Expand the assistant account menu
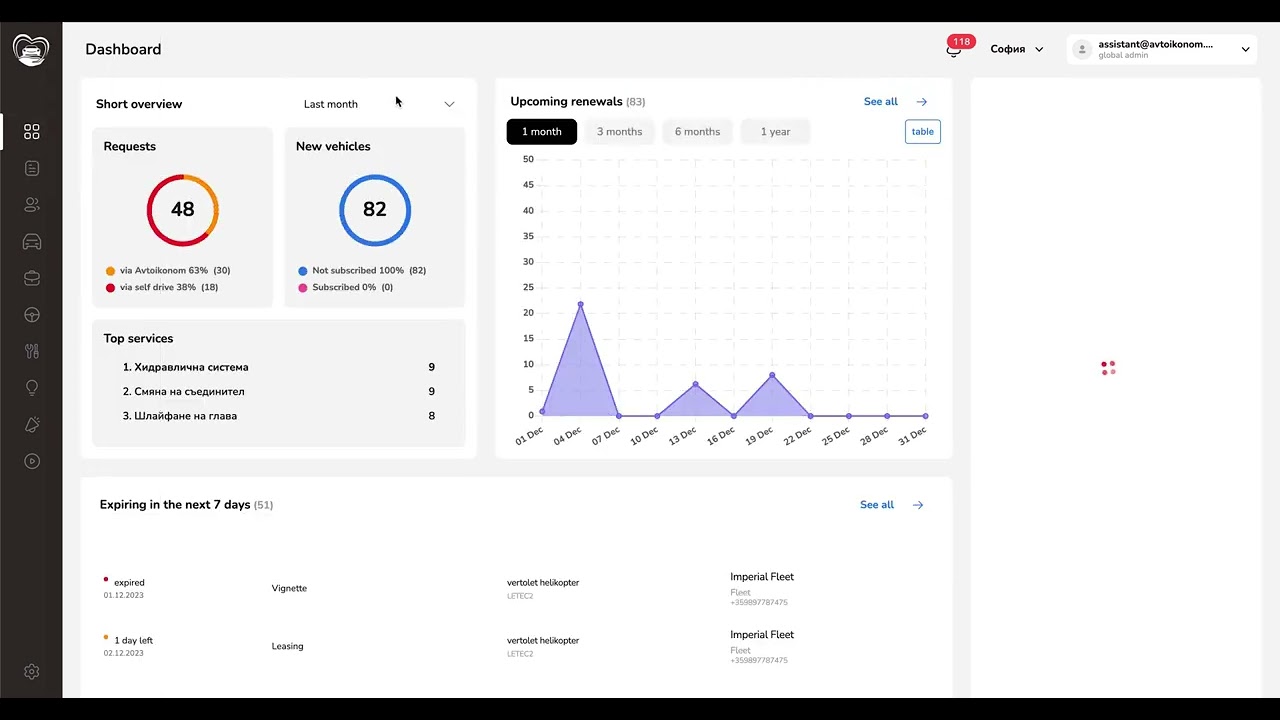 click(x=1245, y=49)
